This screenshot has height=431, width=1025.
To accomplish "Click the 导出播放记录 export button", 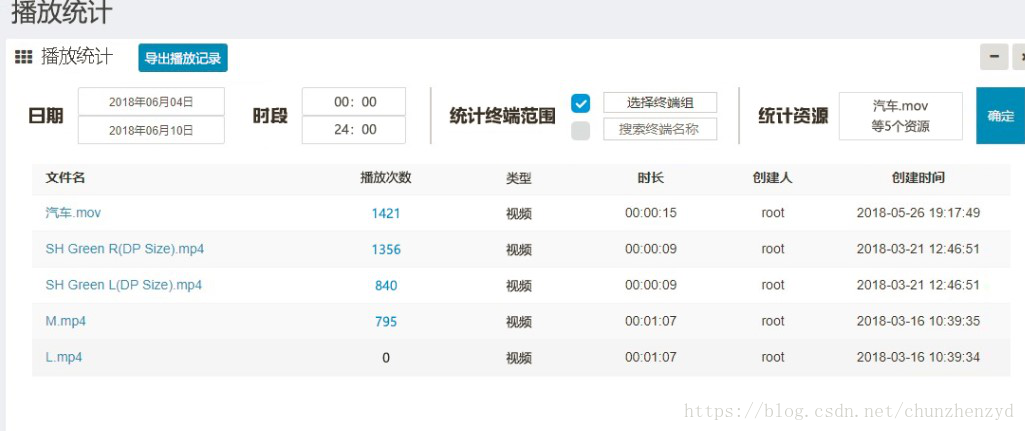I will click(x=183, y=58).
